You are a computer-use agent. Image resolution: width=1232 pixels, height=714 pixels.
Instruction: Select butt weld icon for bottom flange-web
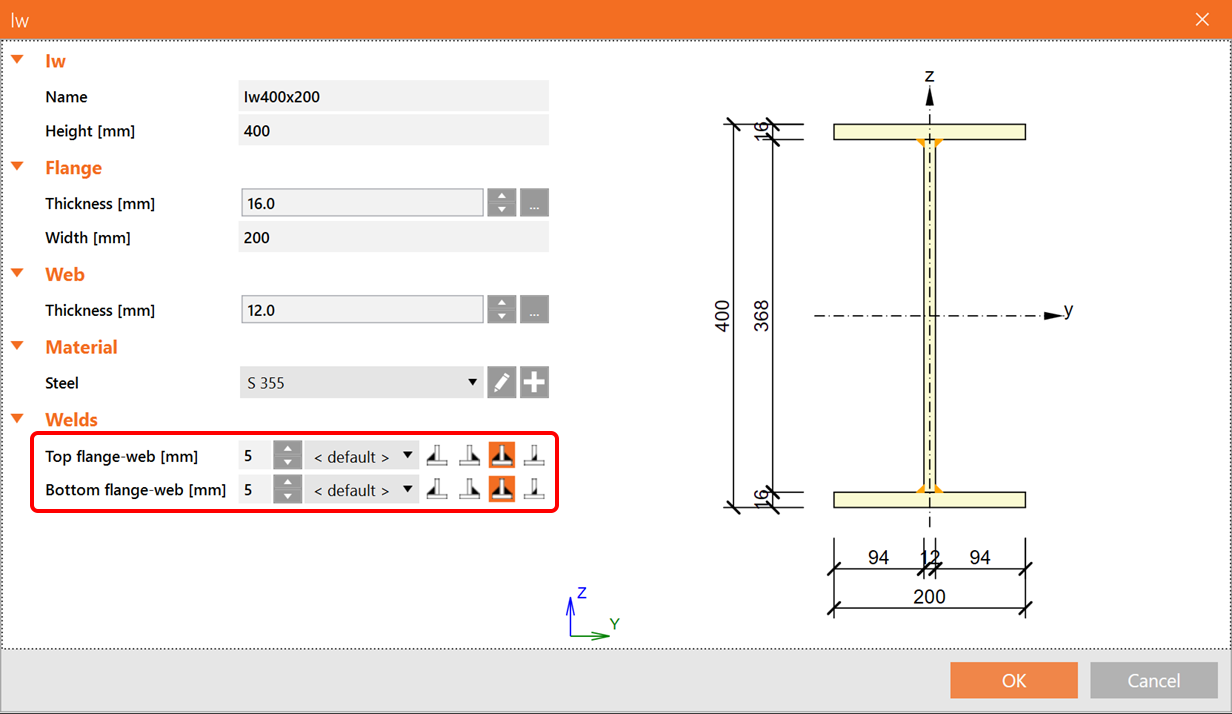click(535, 489)
